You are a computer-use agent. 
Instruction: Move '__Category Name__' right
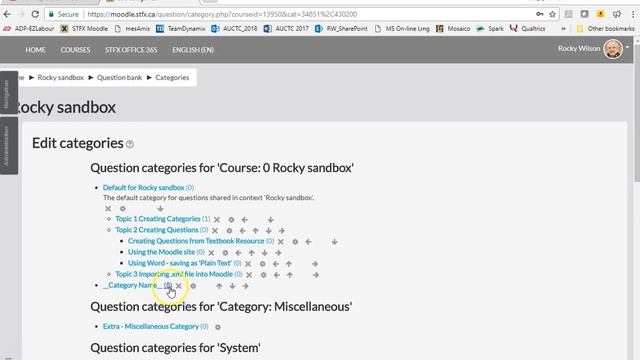pyautogui.click(x=245, y=286)
